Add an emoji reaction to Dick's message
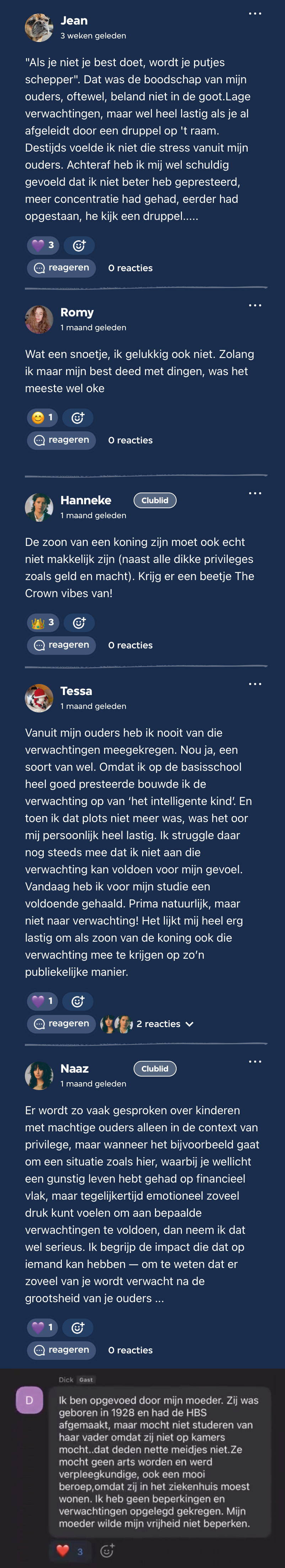This screenshot has width=285, height=1568. click(x=107, y=1550)
